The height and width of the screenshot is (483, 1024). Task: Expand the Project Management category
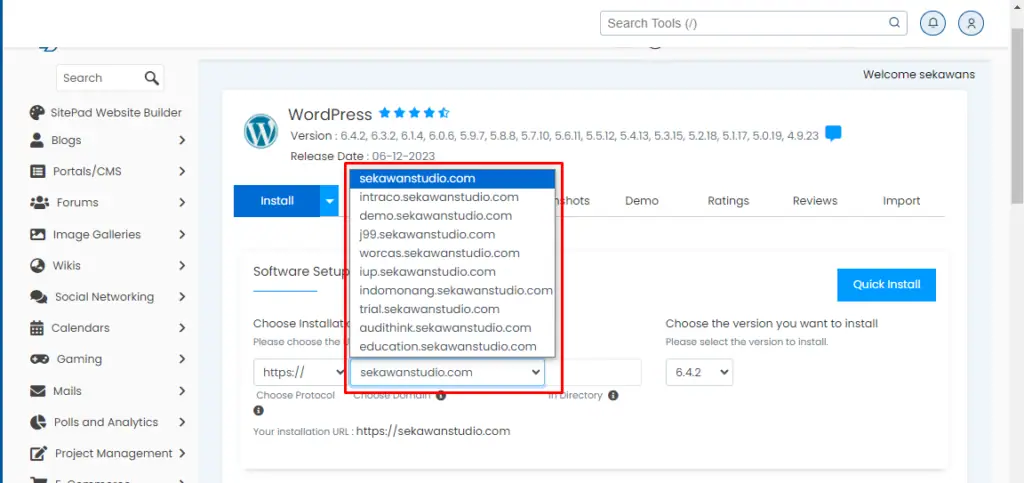[182, 454]
